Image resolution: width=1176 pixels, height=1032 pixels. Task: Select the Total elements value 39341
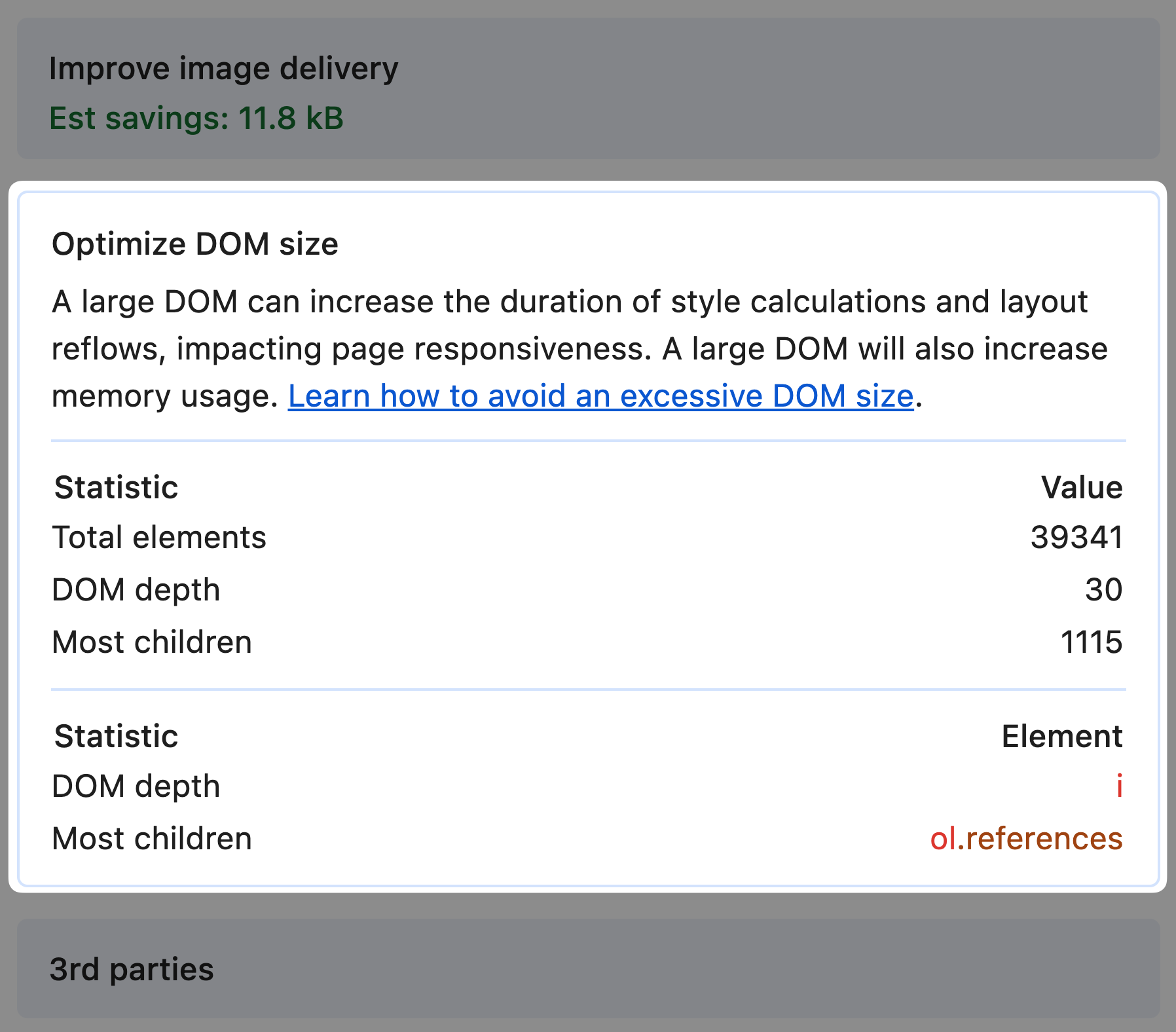(1076, 538)
